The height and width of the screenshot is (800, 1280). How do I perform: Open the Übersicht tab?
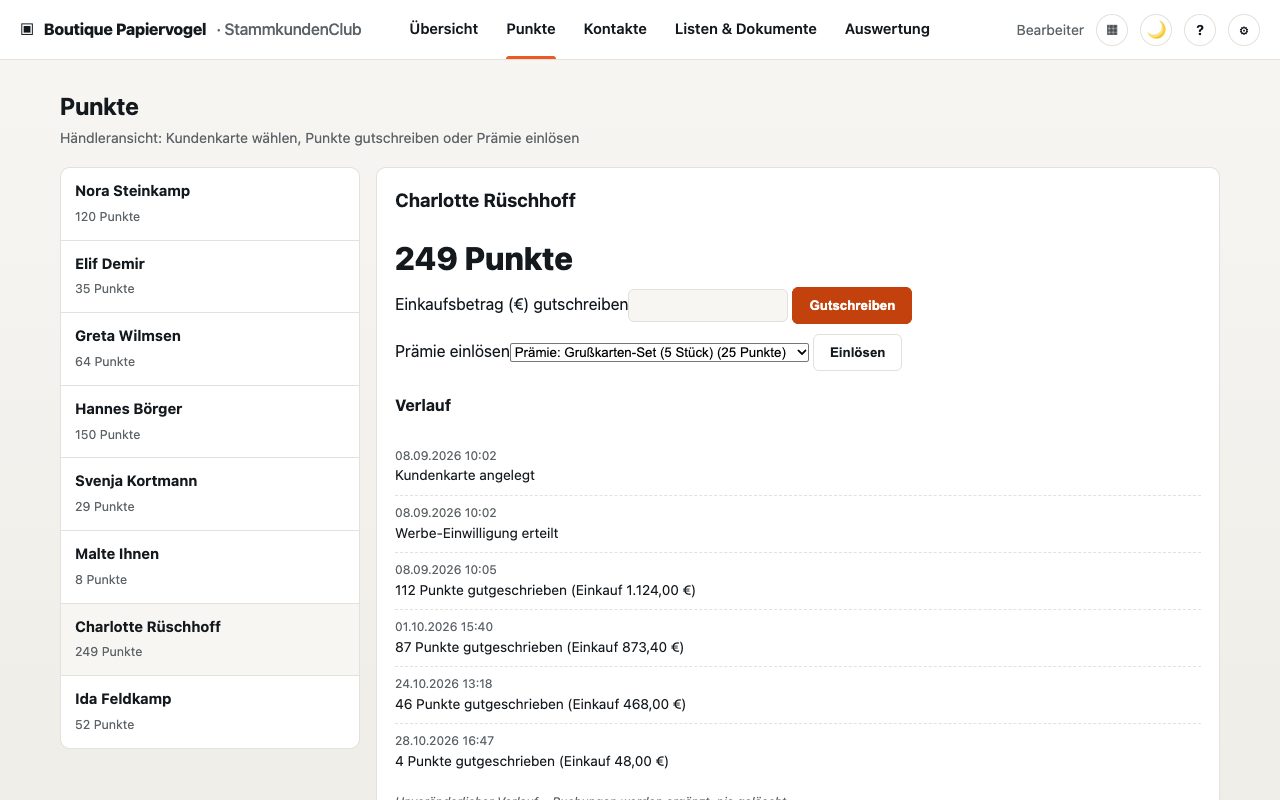(444, 29)
